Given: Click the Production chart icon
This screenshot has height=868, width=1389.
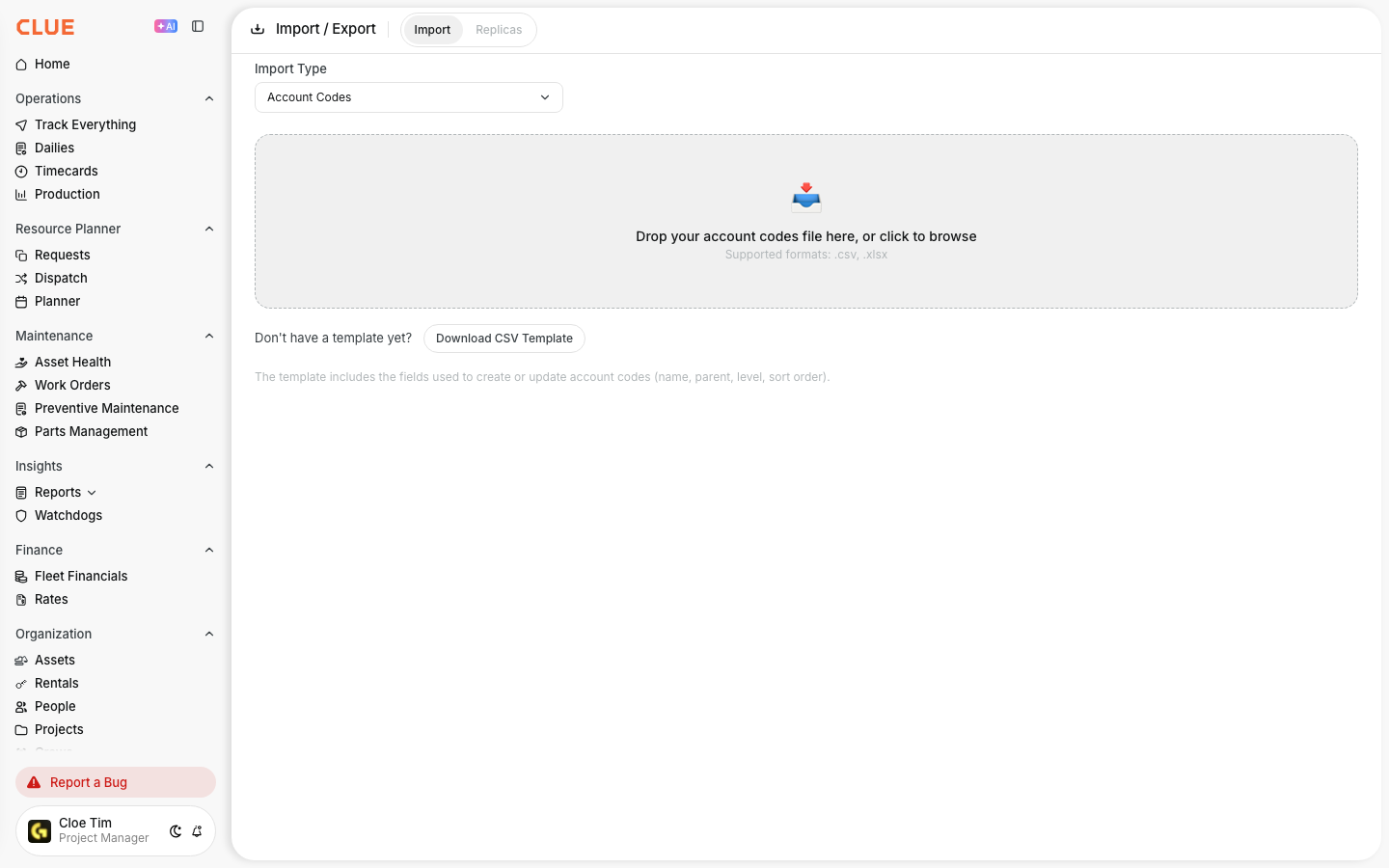Looking at the screenshot, I should pyautogui.click(x=21, y=195).
